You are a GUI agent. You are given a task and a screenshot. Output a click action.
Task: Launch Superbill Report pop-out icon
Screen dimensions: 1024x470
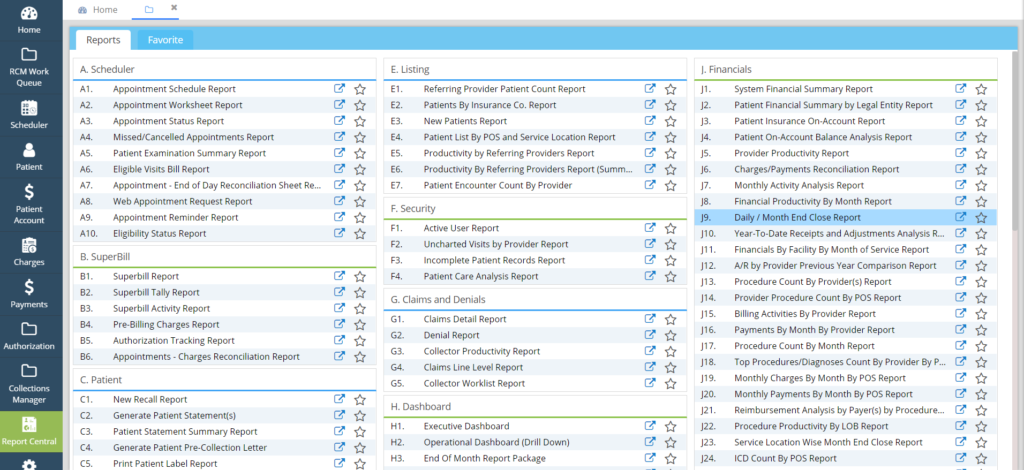(340, 276)
